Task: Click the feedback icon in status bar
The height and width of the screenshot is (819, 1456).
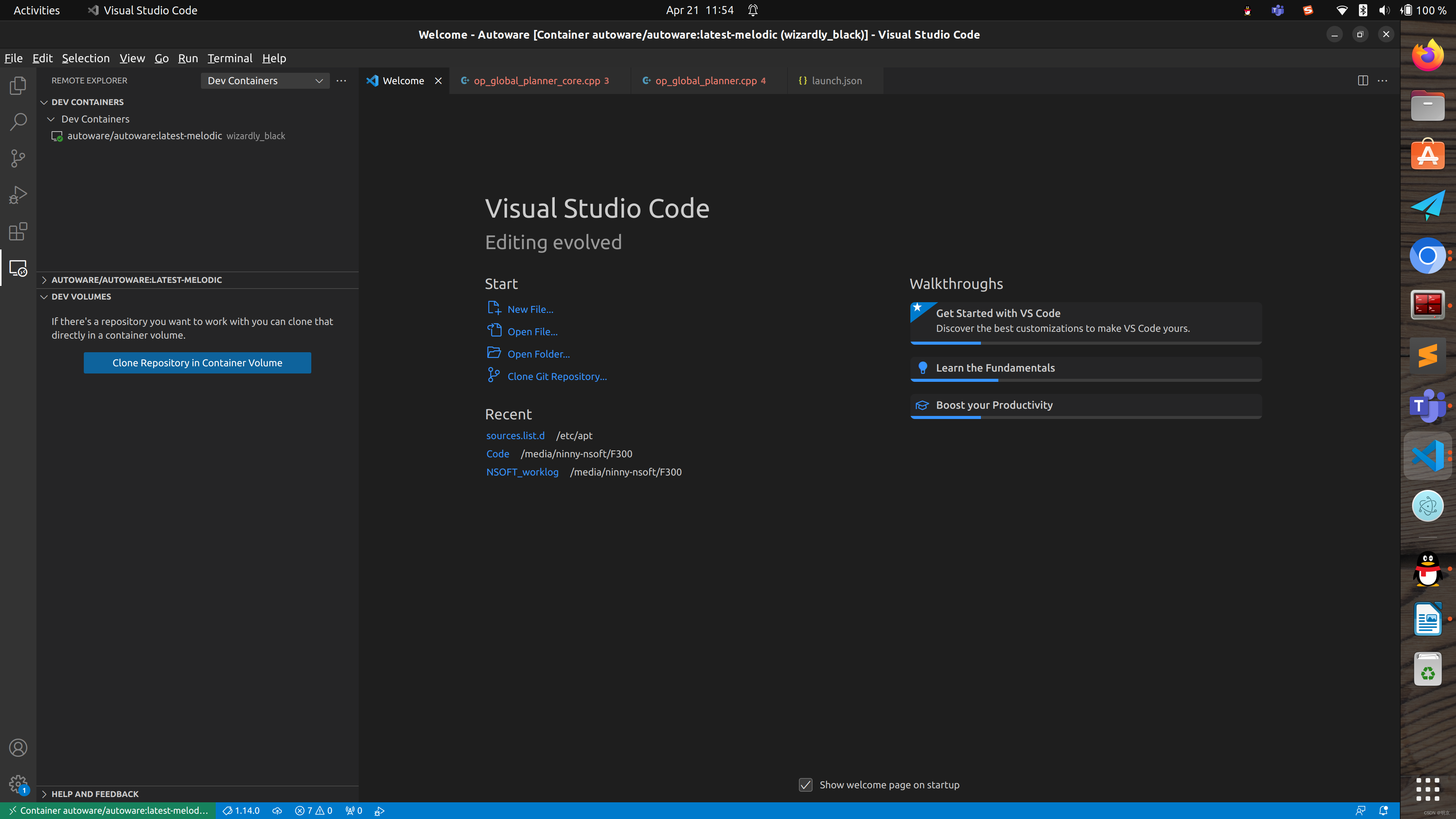Action: [1360, 811]
